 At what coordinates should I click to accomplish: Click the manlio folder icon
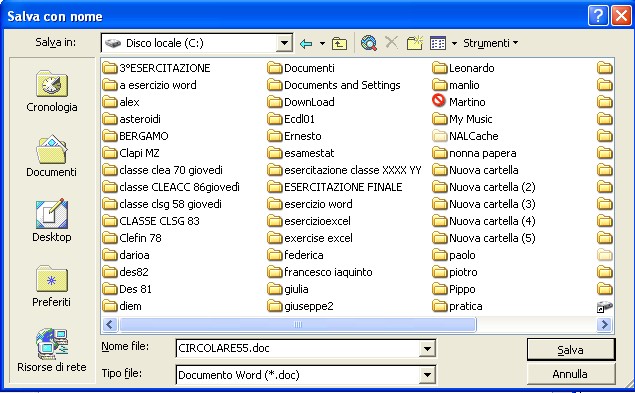coord(439,85)
